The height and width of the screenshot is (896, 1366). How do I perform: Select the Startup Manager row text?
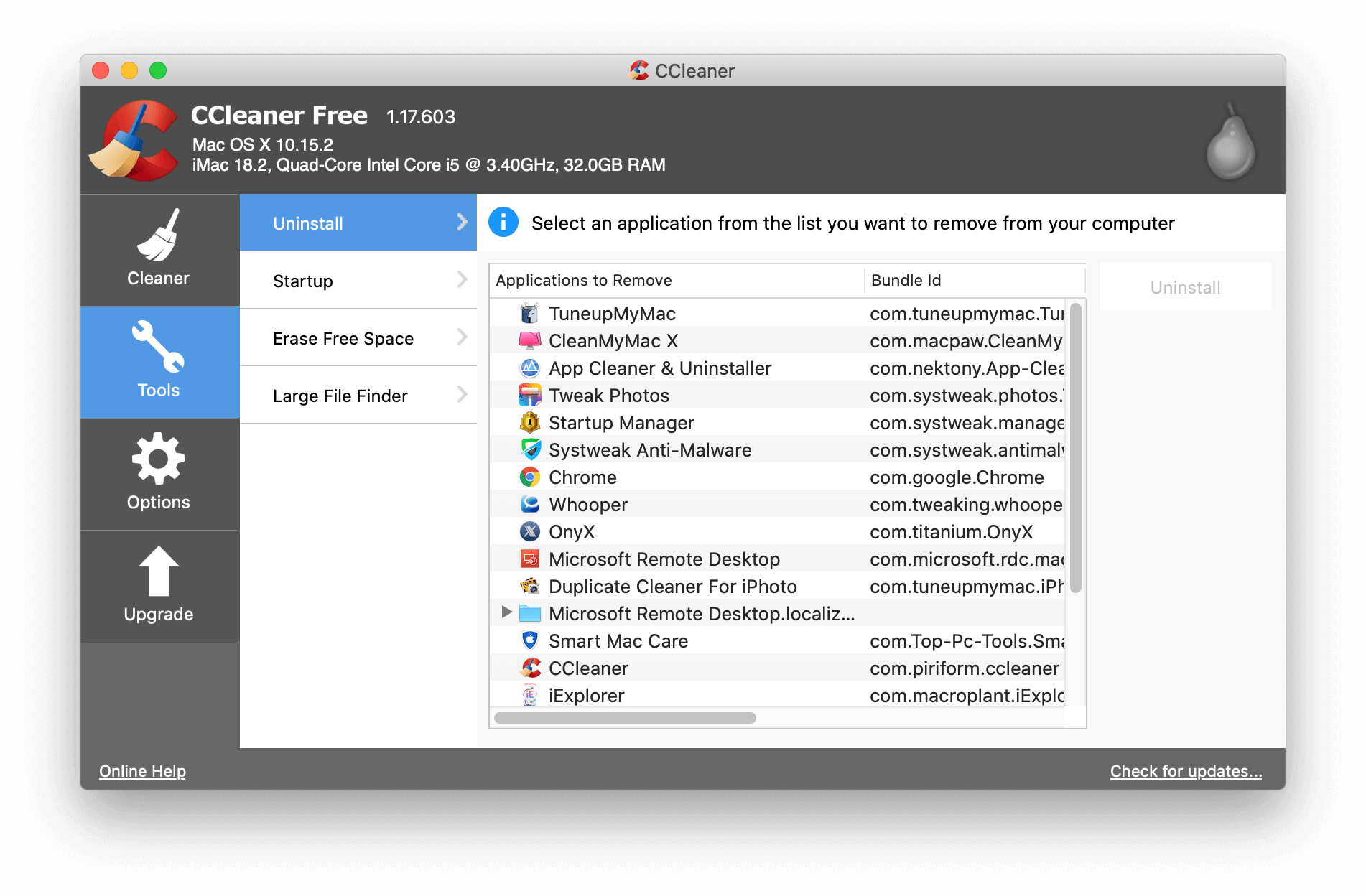click(621, 422)
